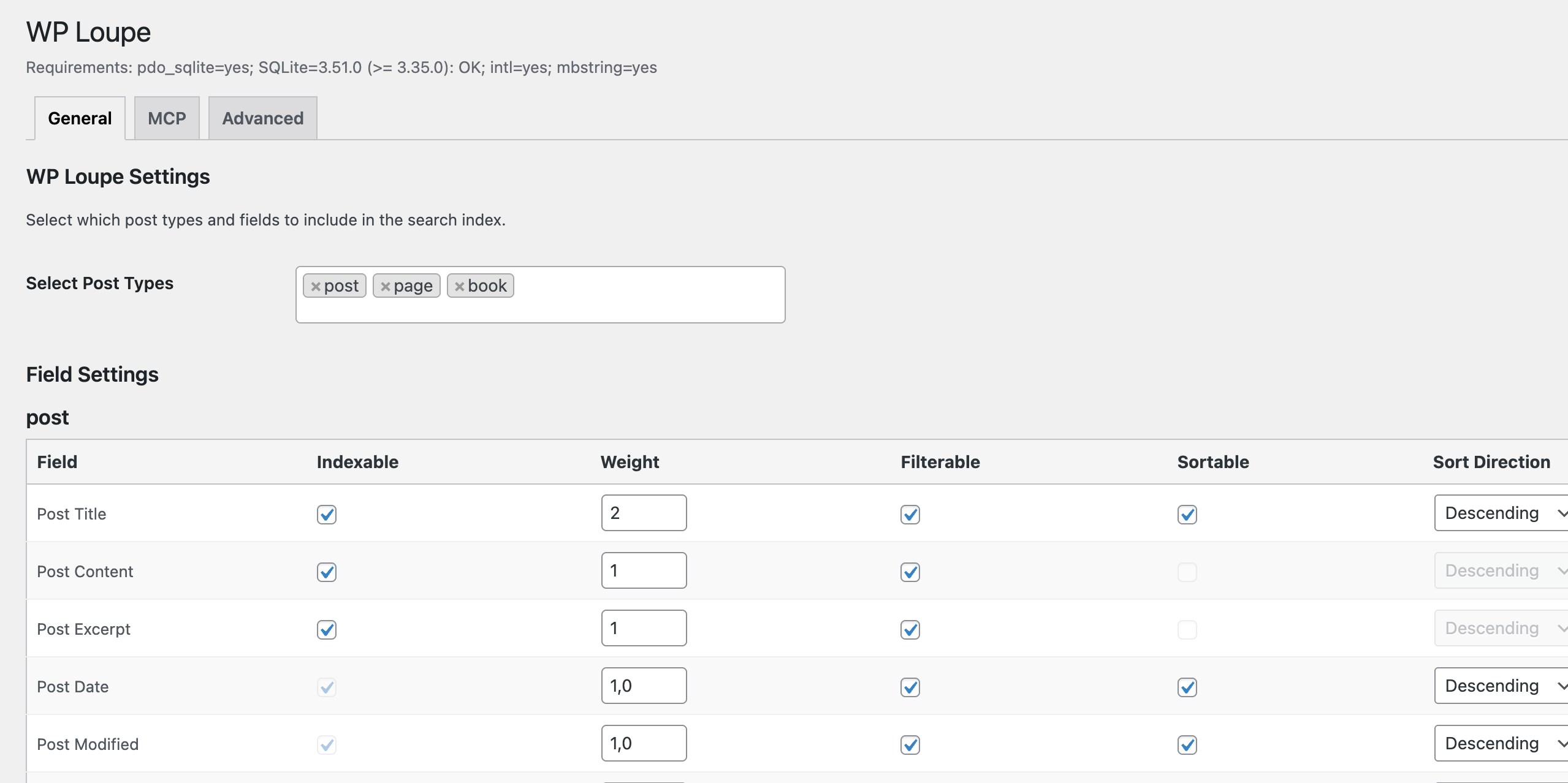Image resolution: width=1568 pixels, height=783 pixels.
Task: Uncheck Sortable for Post Title
Action: coord(1187,514)
